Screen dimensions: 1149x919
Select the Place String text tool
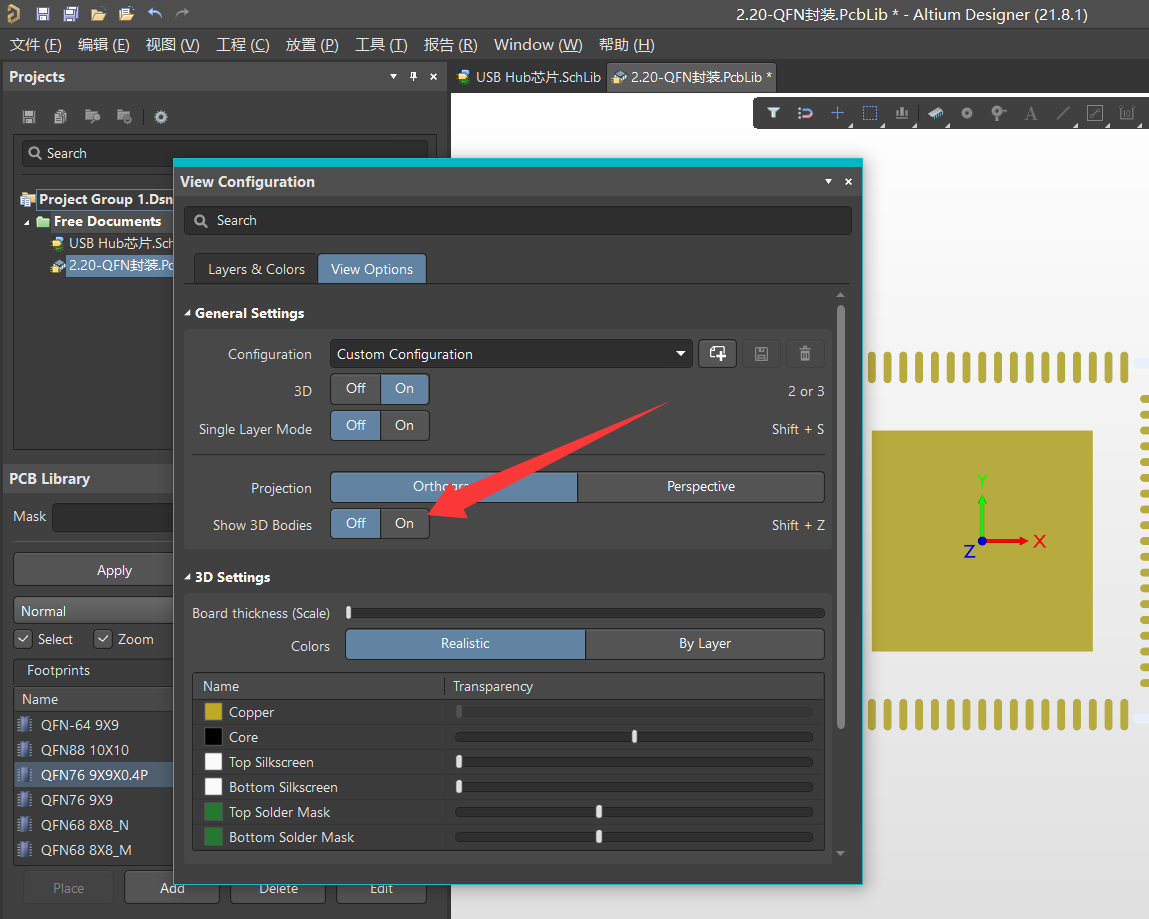(x=1031, y=113)
